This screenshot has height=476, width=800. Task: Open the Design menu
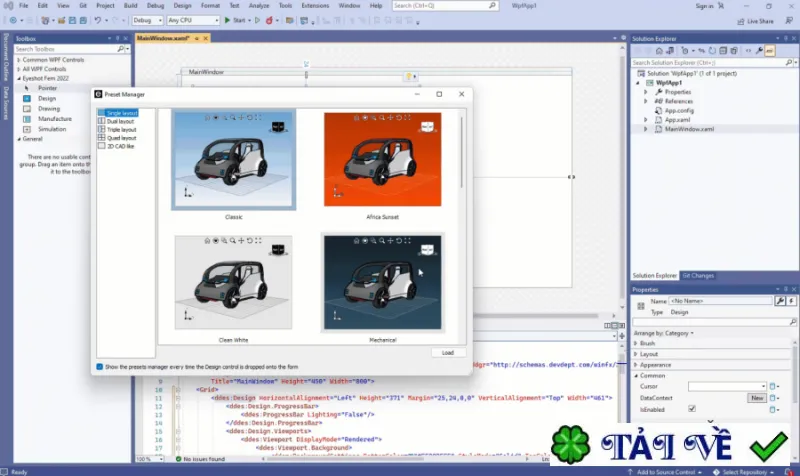(182, 6)
